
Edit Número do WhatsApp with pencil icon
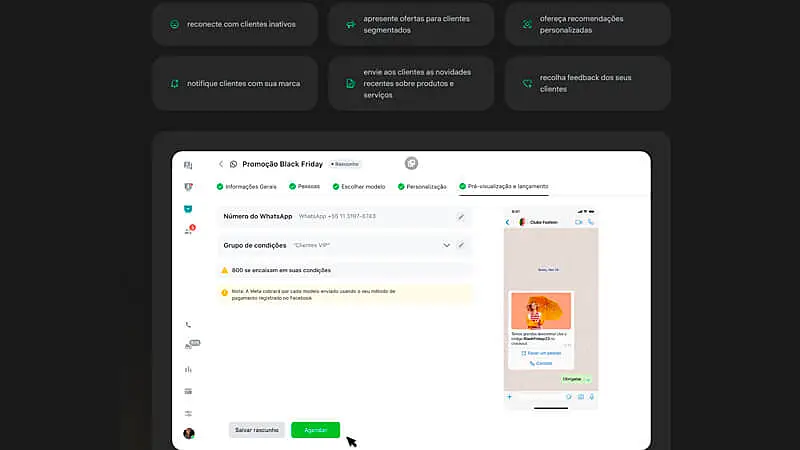[461, 217]
